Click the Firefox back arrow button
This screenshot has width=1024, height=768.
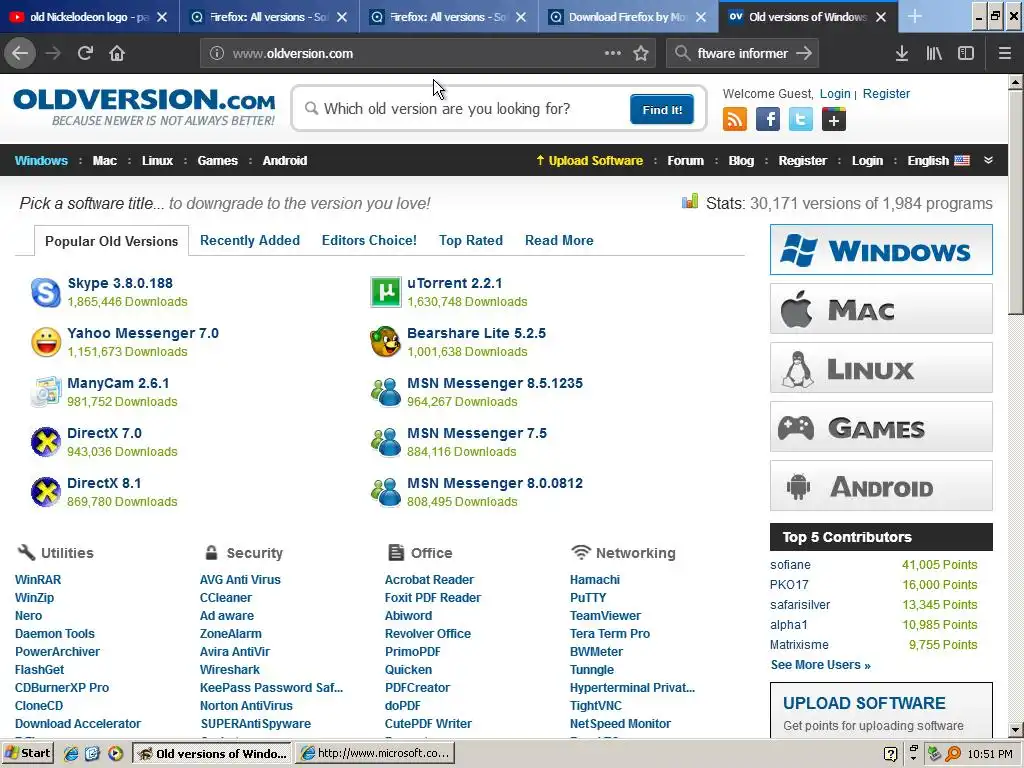[20, 53]
